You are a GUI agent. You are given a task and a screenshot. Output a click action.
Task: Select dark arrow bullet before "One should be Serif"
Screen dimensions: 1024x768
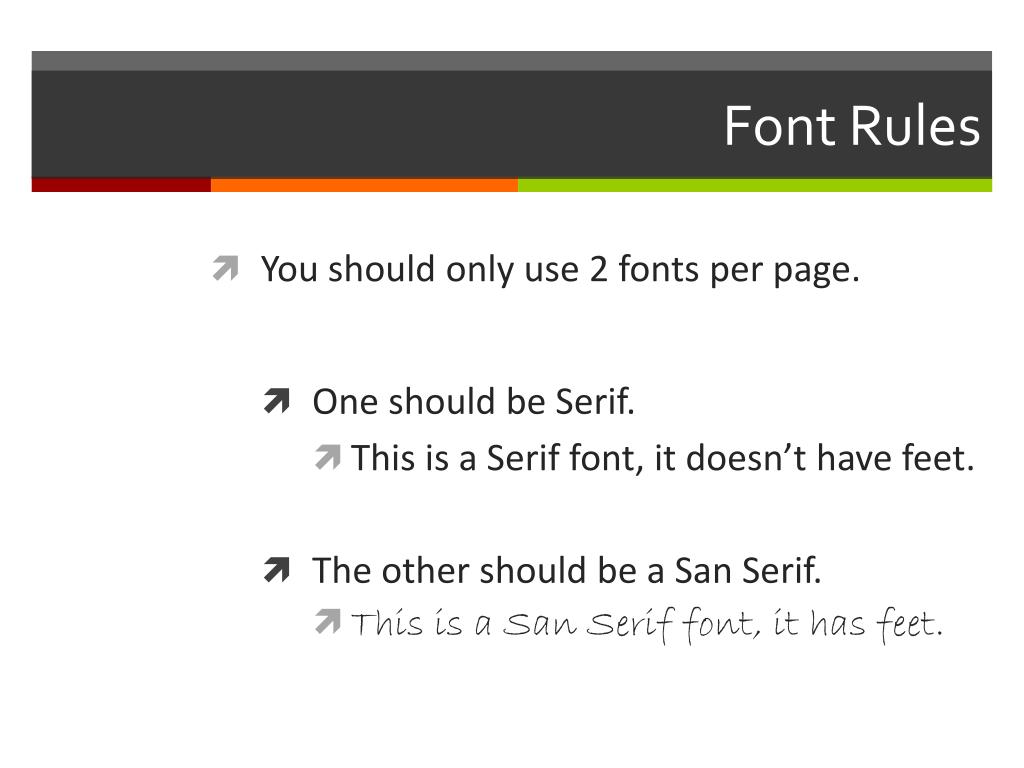click(x=277, y=401)
